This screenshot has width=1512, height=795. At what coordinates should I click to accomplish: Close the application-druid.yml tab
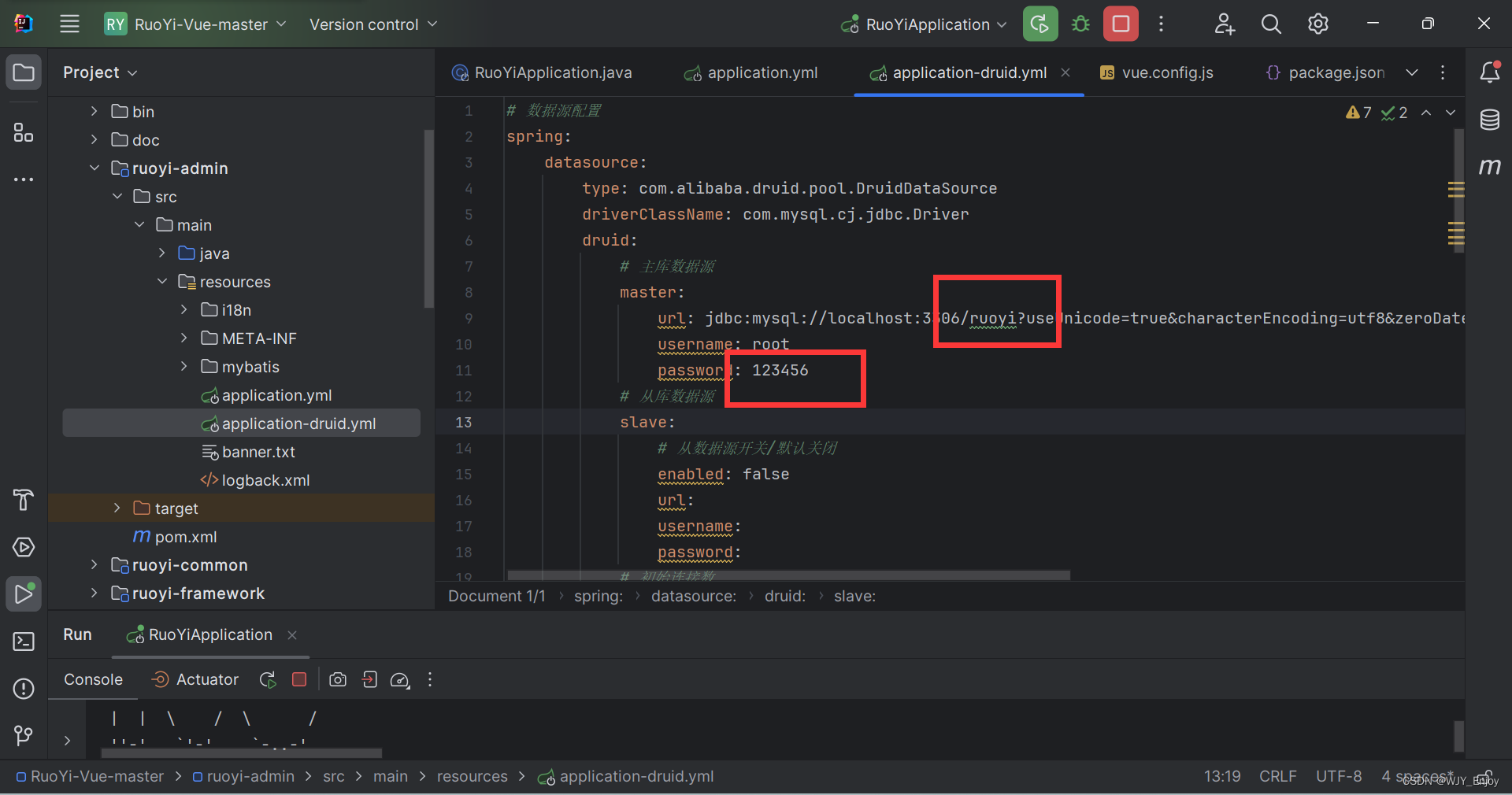1065,72
